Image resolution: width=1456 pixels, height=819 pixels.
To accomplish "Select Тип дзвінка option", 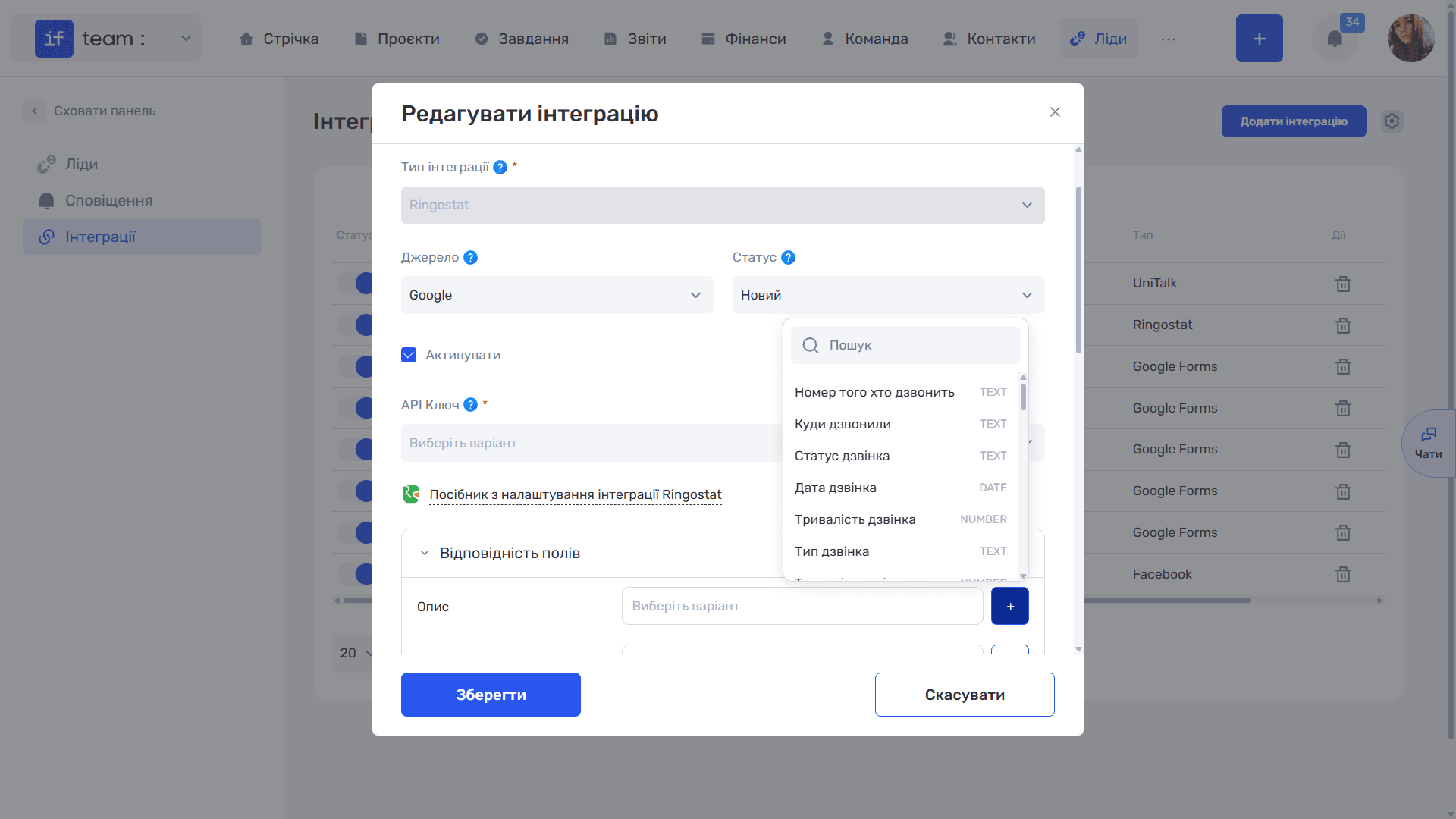I will [x=900, y=551].
